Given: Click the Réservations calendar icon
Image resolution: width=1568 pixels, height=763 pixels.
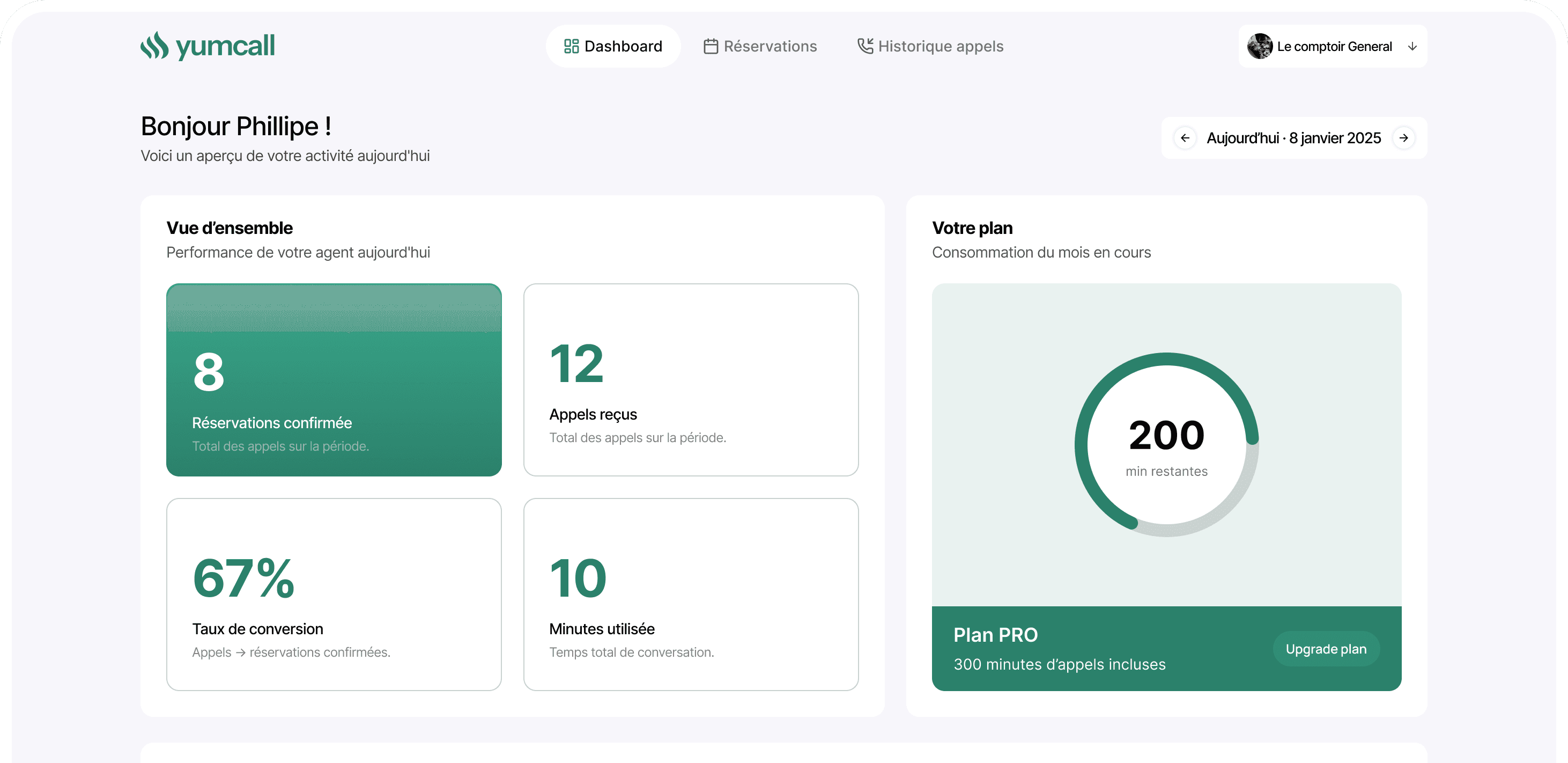Looking at the screenshot, I should (x=711, y=46).
